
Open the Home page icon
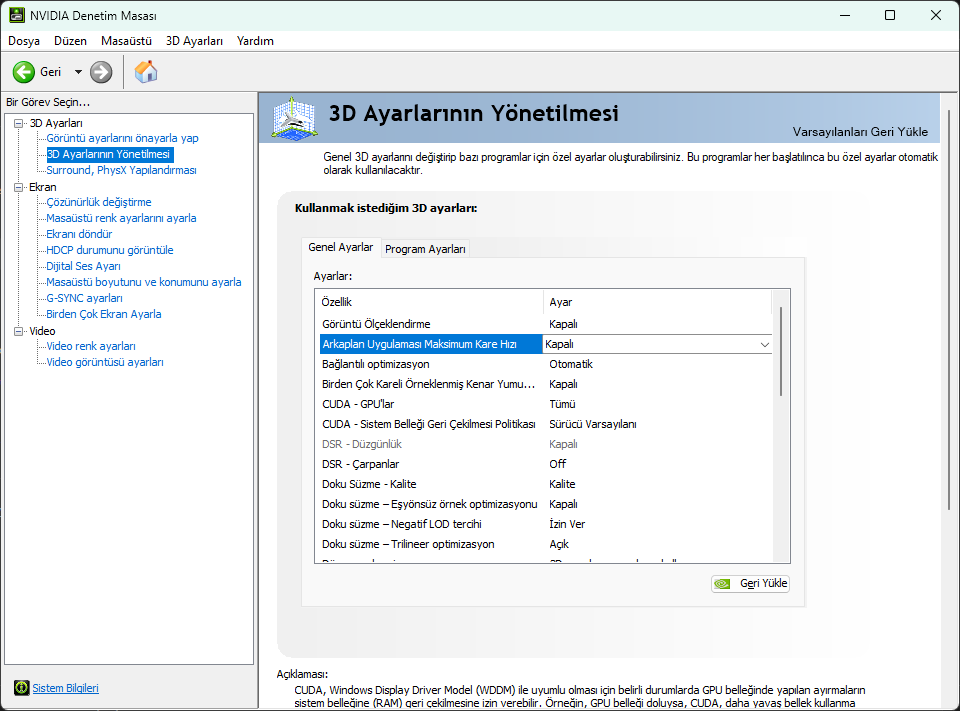click(x=146, y=72)
